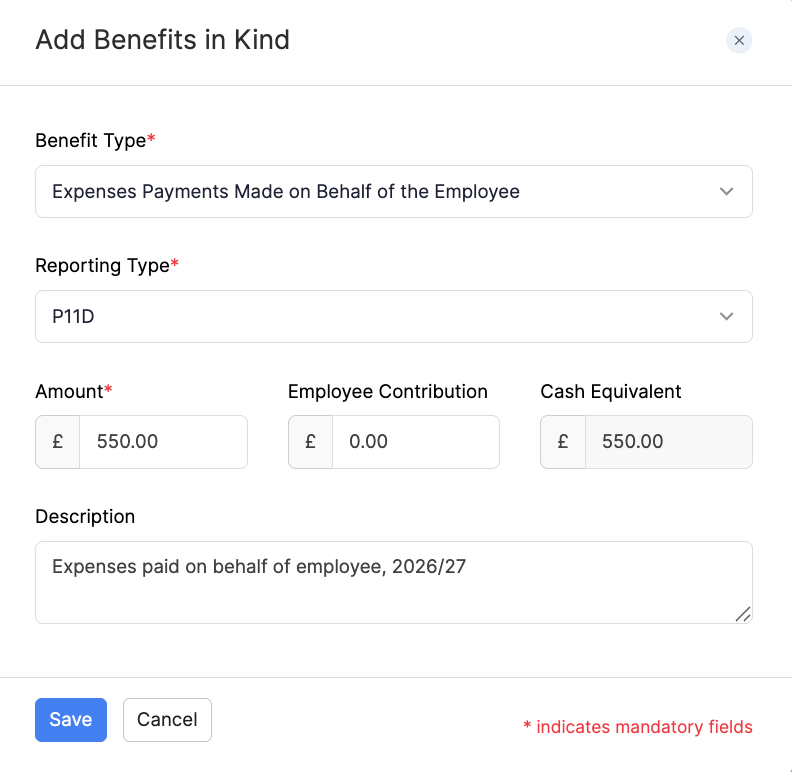792x772 pixels.
Task: Click the Reporting Type chevron arrow
Action: tap(726, 316)
